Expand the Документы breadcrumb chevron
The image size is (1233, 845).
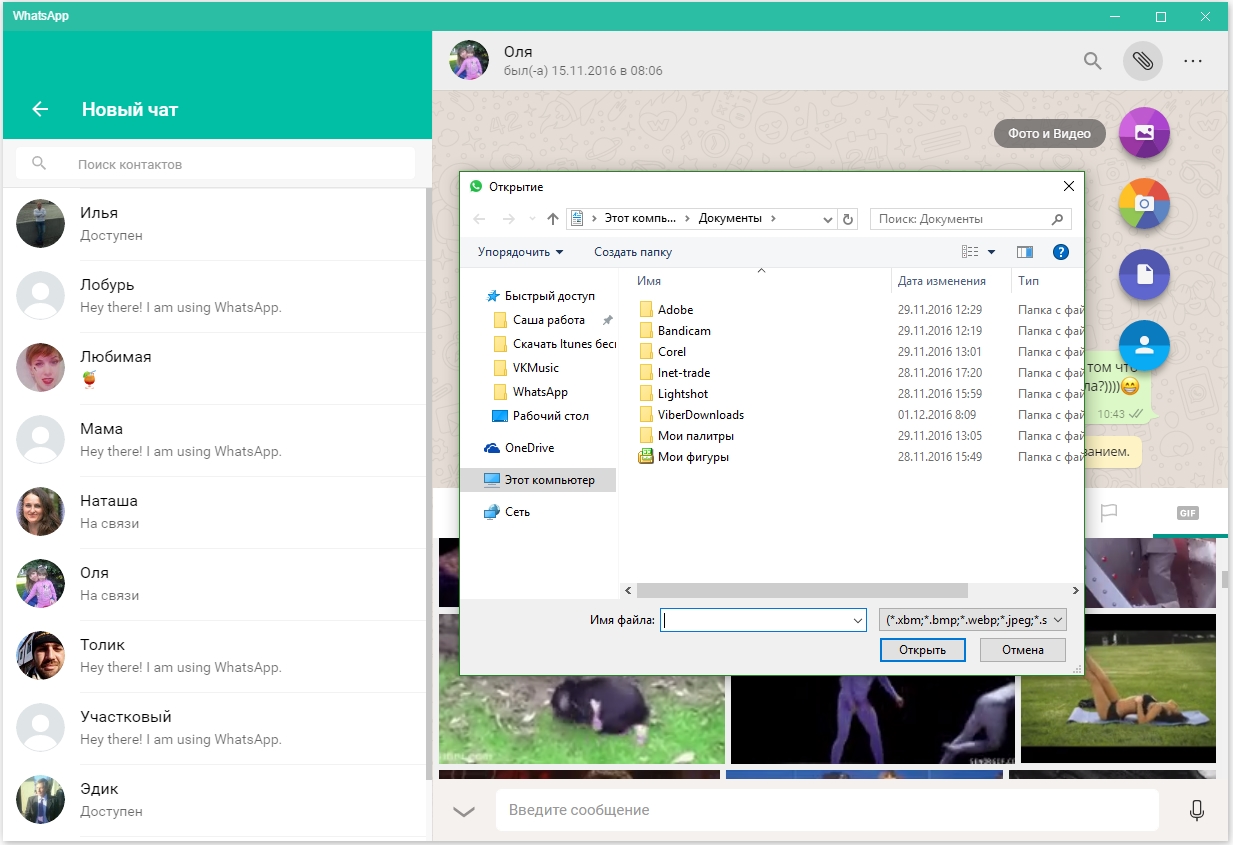(x=774, y=219)
